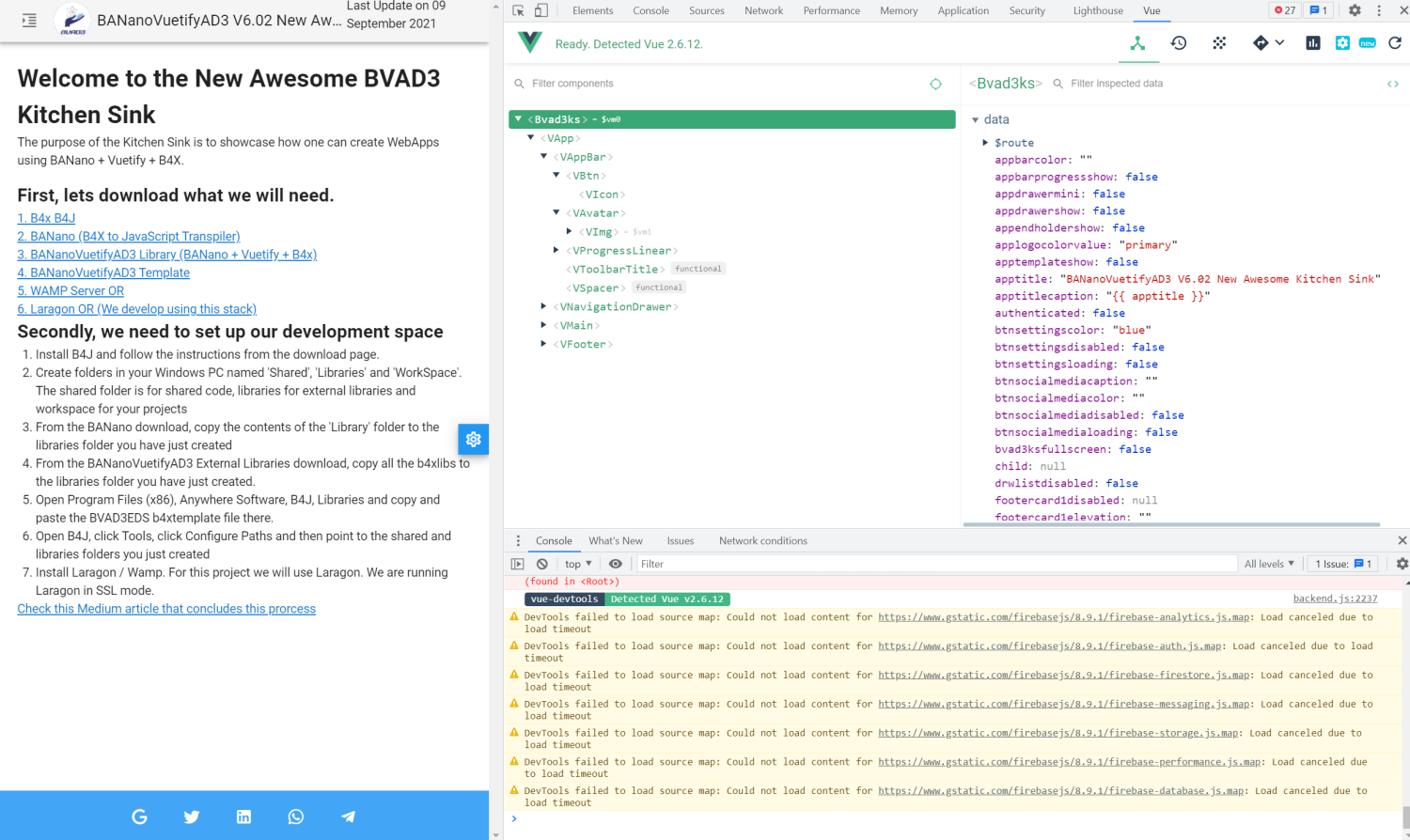Screen dimensions: 1410x840
Task: Toggle the live expression eye icon
Action: [x=616, y=564]
